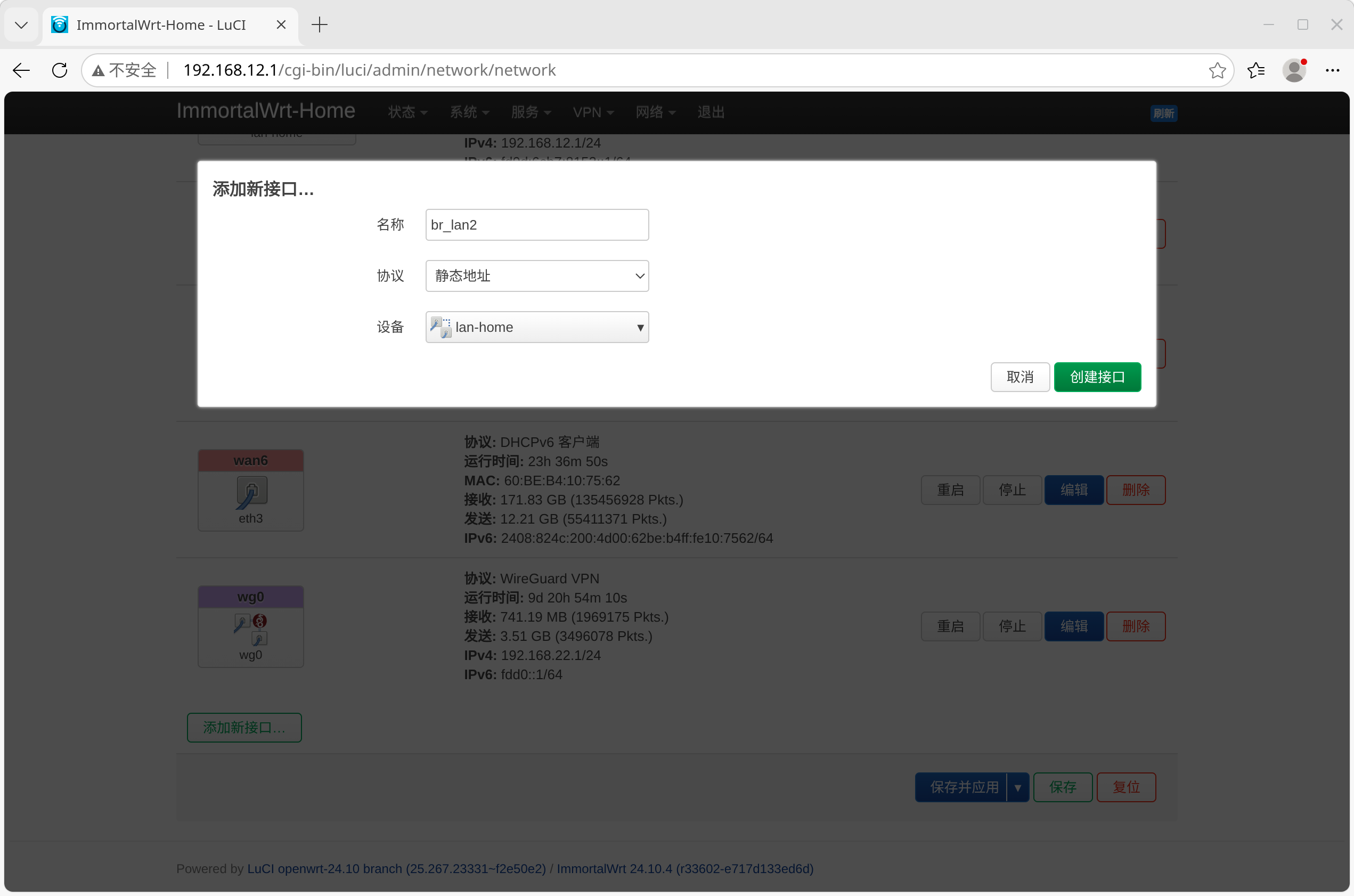Click the not-secure warning icon
1354x896 pixels.
click(98, 70)
